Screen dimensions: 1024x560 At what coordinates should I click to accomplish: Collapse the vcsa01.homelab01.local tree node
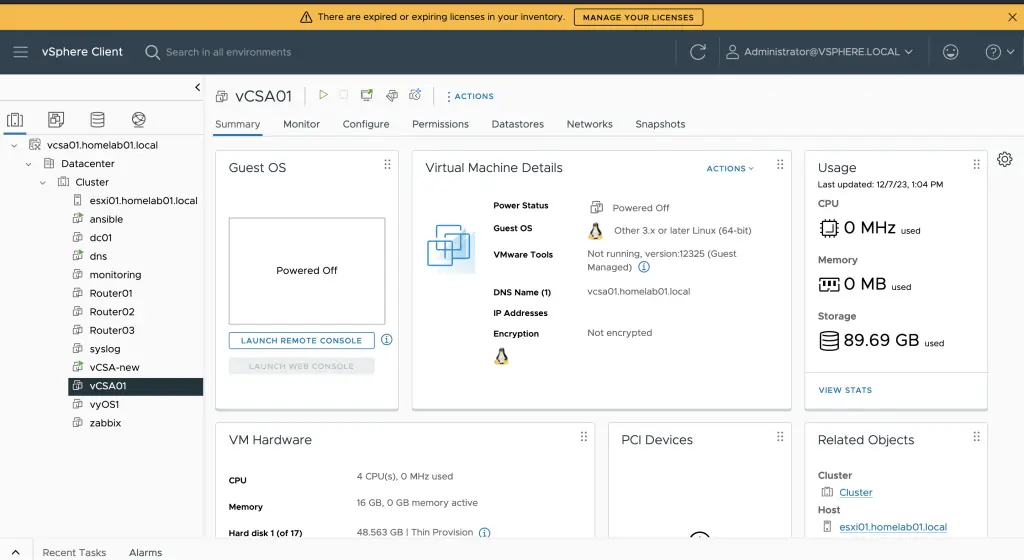[x=14, y=146]
